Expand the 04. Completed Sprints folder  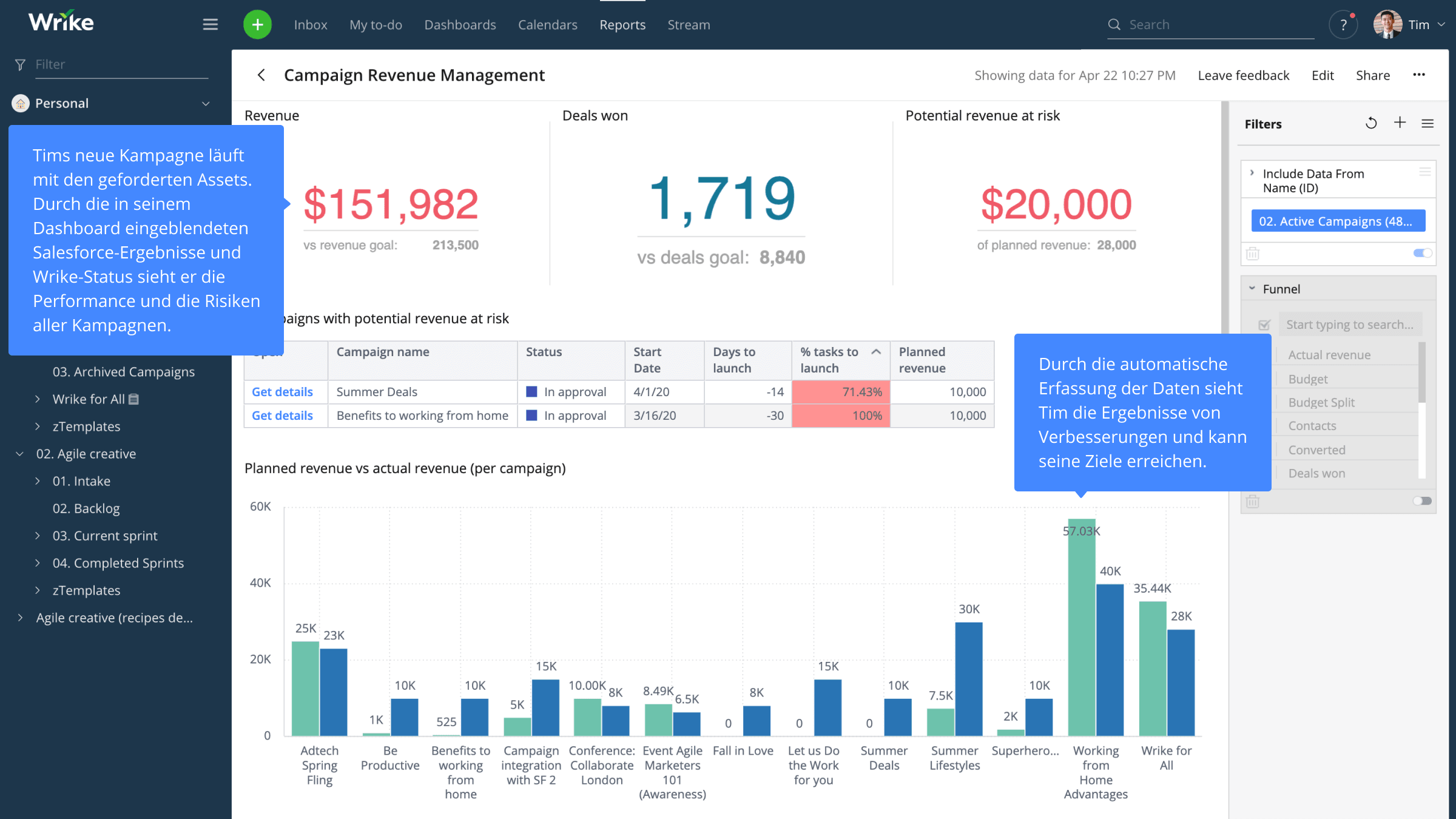pos(38,563)
